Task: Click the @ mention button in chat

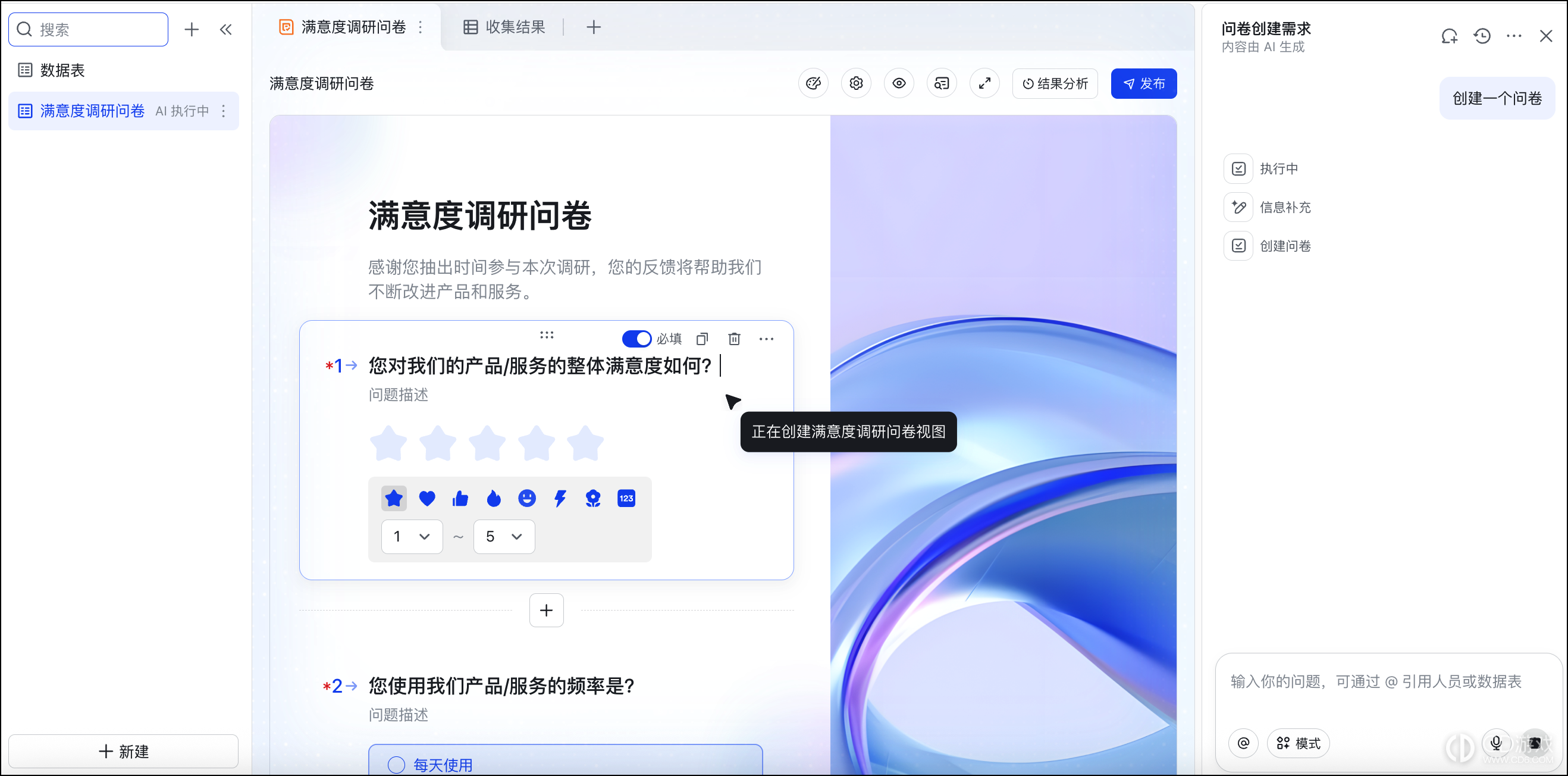Action: click(1244, 743)
